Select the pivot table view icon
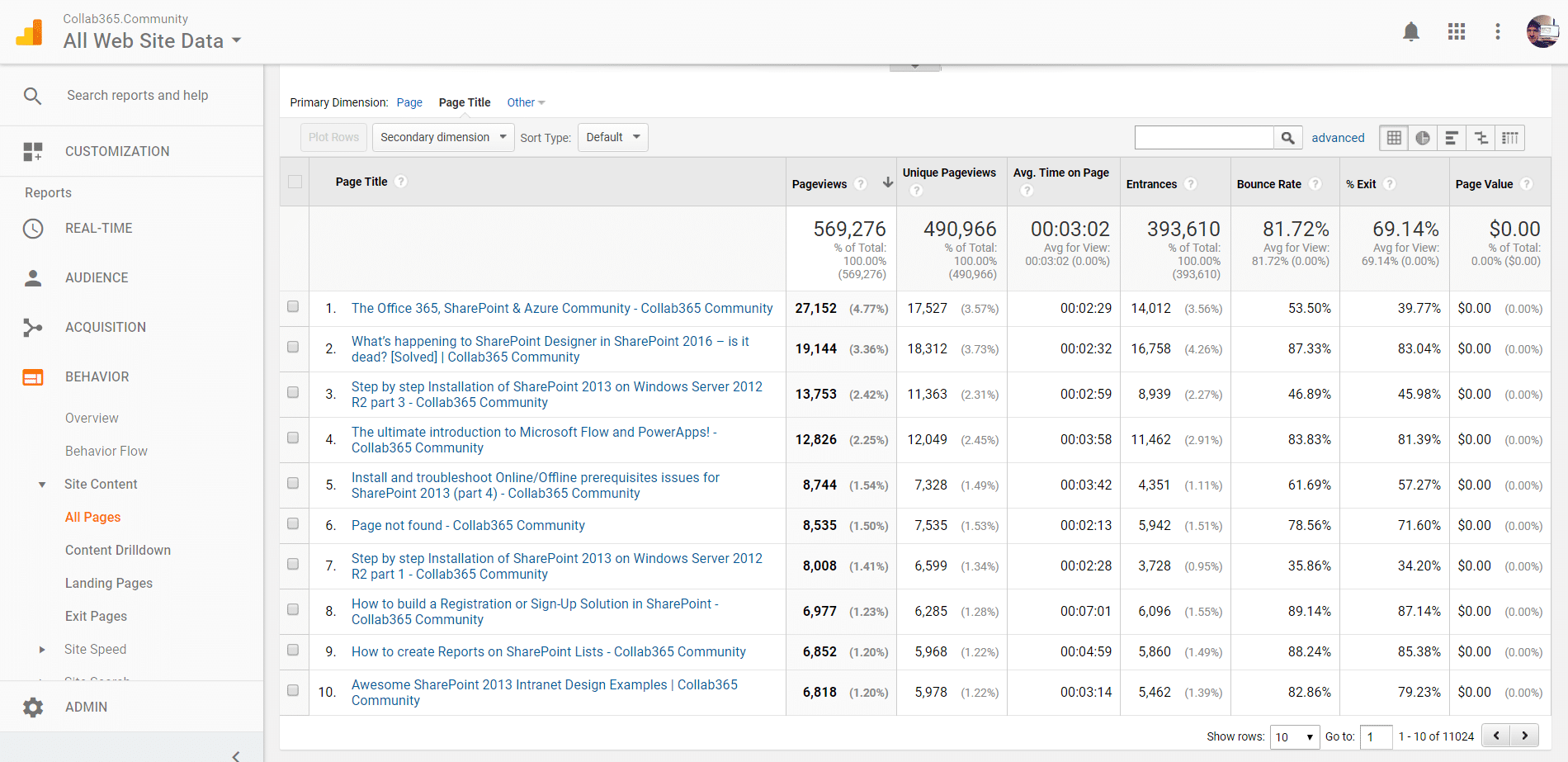Image resolution: width=1568 pixels, height=762 pixels. pos(1509,138)
